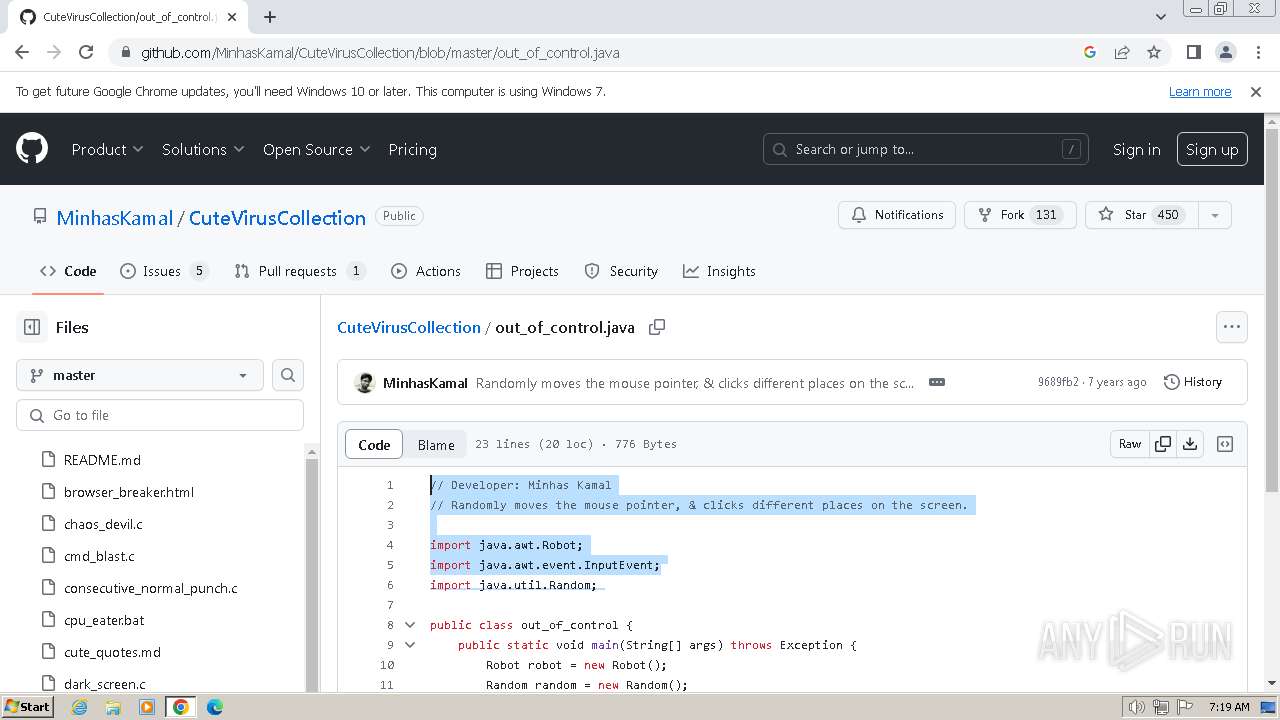Open Internet Explorer from taskbar
Image resolution: width=1280 pixels, height=720 pixels.
[79, 707]
